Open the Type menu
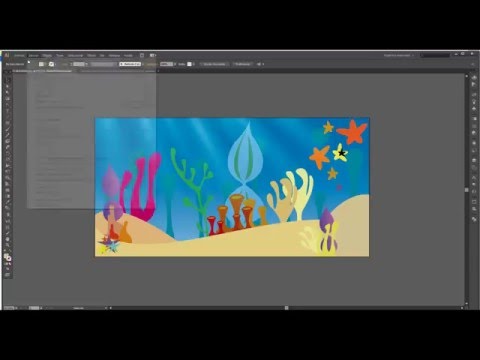Image resolution: width=480 pixels, height=360 pixels. (x=60, y=55)
